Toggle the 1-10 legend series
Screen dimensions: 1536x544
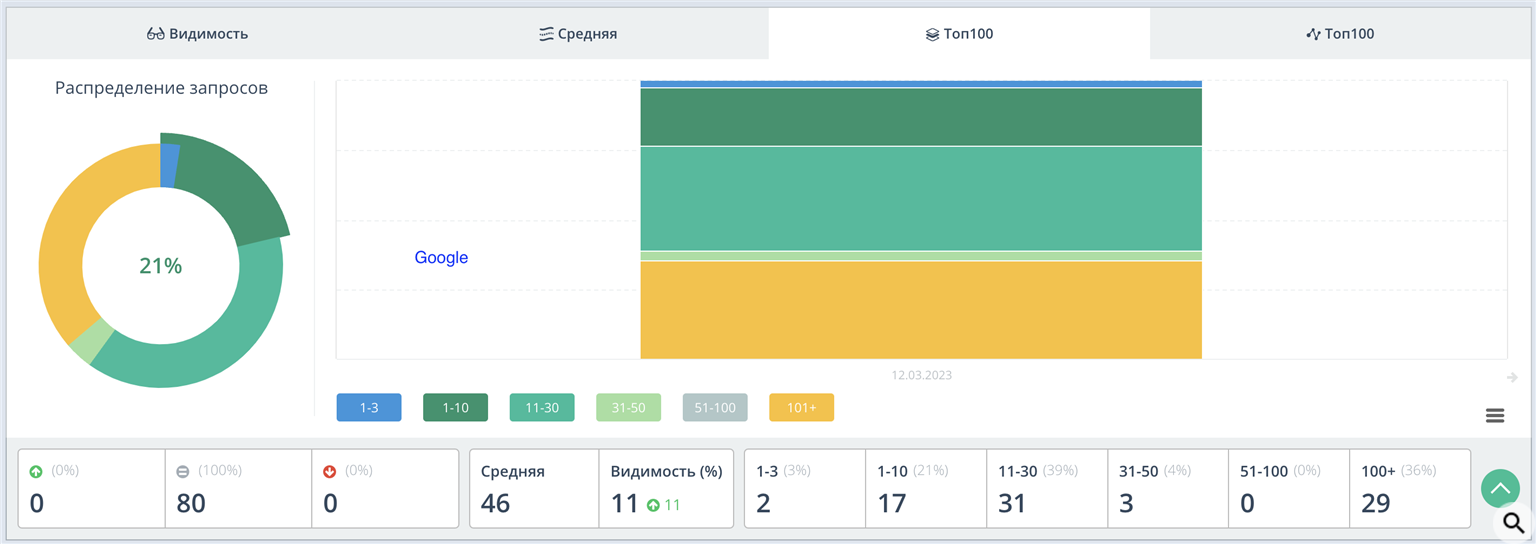pos(455,408)
